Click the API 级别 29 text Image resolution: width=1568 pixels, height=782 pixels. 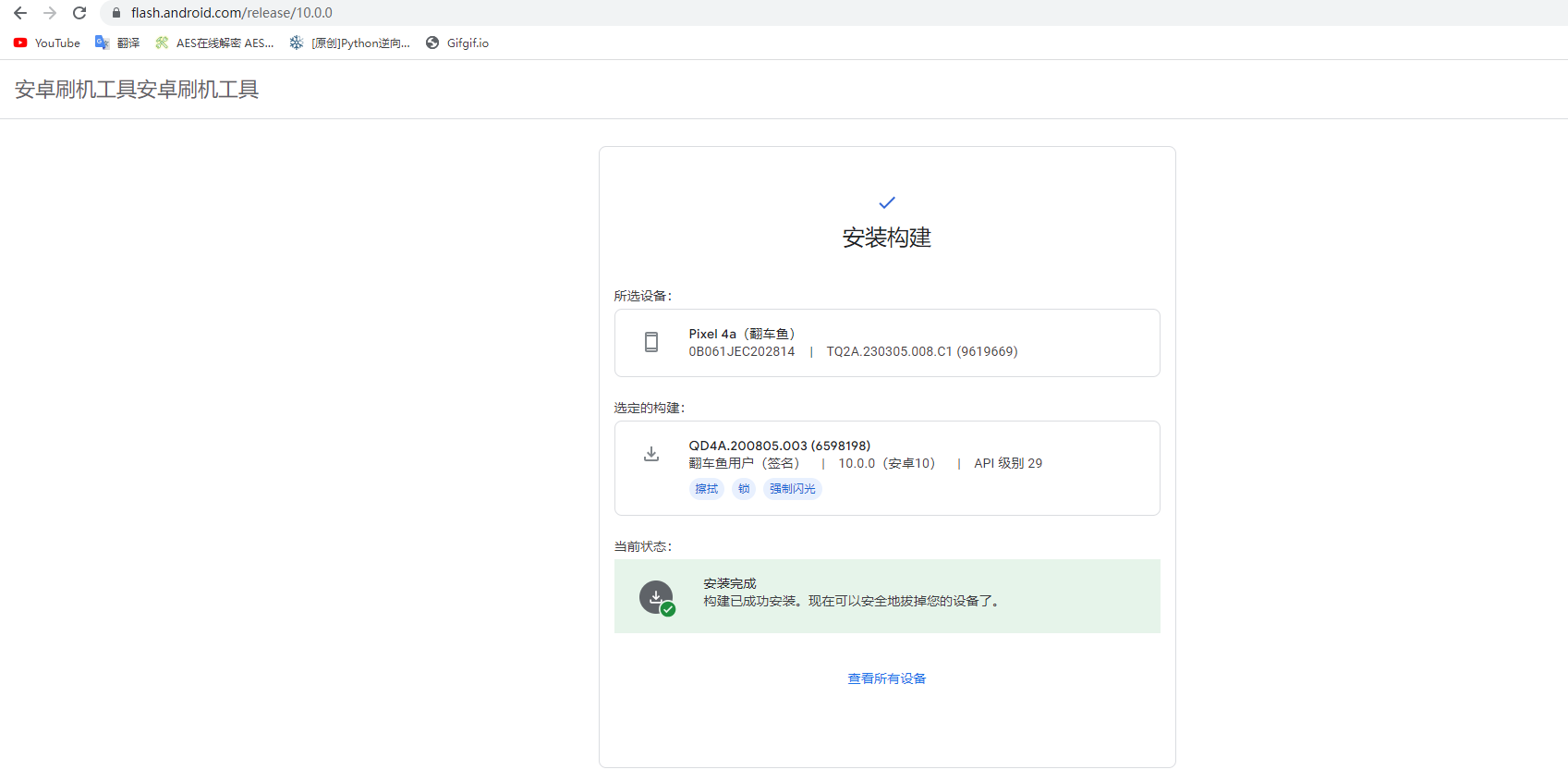(1008, 463)
